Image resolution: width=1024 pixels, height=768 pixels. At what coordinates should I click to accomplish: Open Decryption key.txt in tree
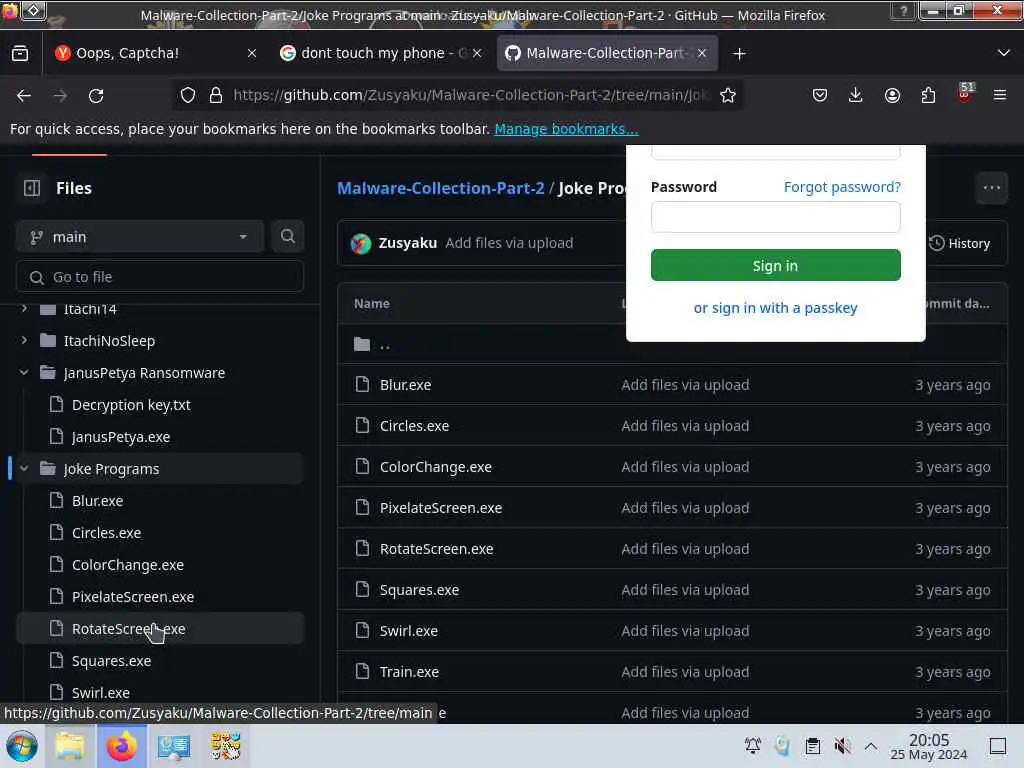pyautogui.click(x=131, y=405)
